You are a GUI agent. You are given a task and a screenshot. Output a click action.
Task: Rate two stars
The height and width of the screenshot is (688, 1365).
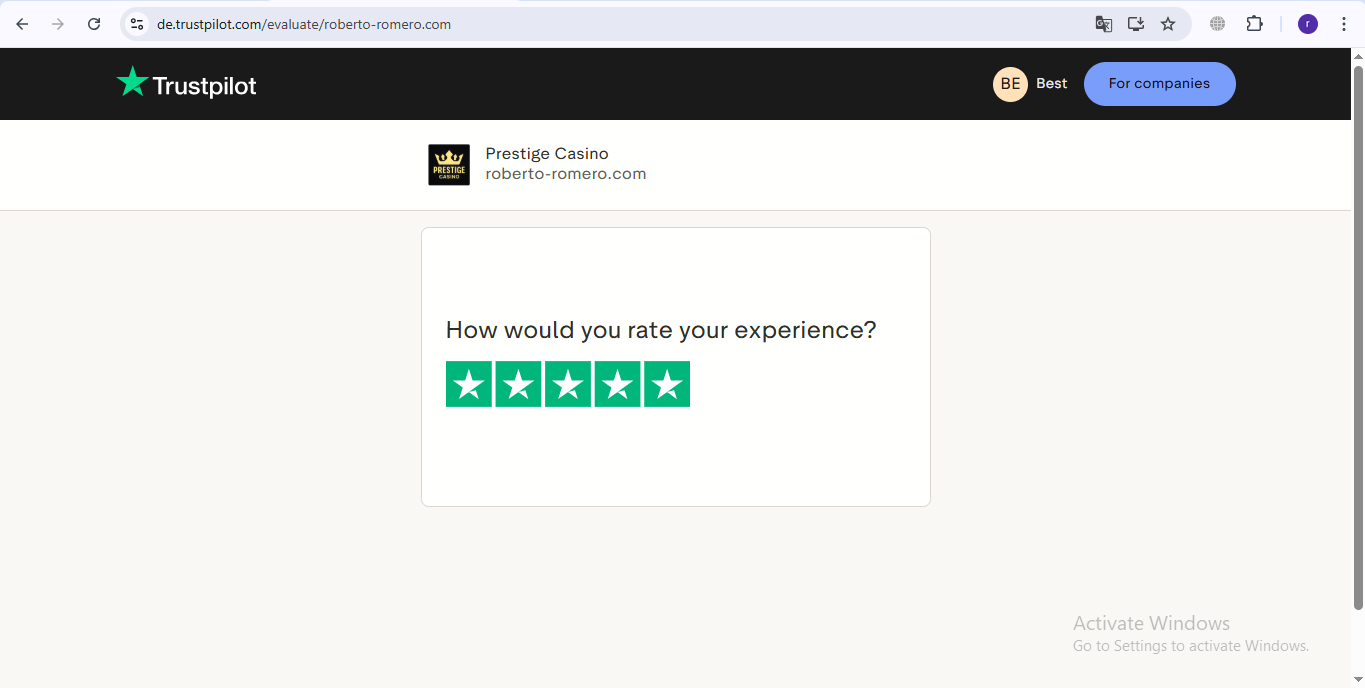pyautogui.click(x=518, y=384)
